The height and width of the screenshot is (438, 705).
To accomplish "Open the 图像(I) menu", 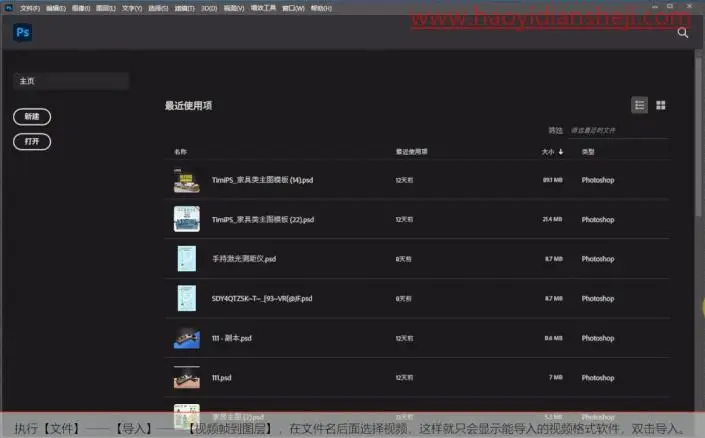I will pos(81,8).
